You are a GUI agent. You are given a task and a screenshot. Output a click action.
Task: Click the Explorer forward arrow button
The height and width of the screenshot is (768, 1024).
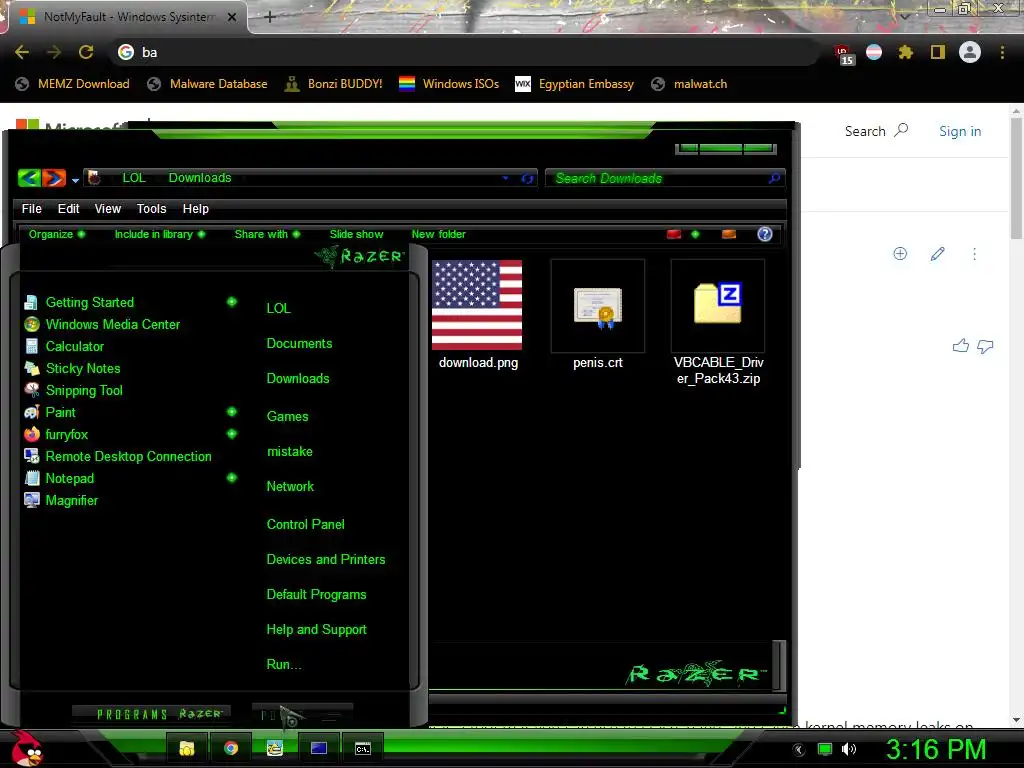[54, 178]
